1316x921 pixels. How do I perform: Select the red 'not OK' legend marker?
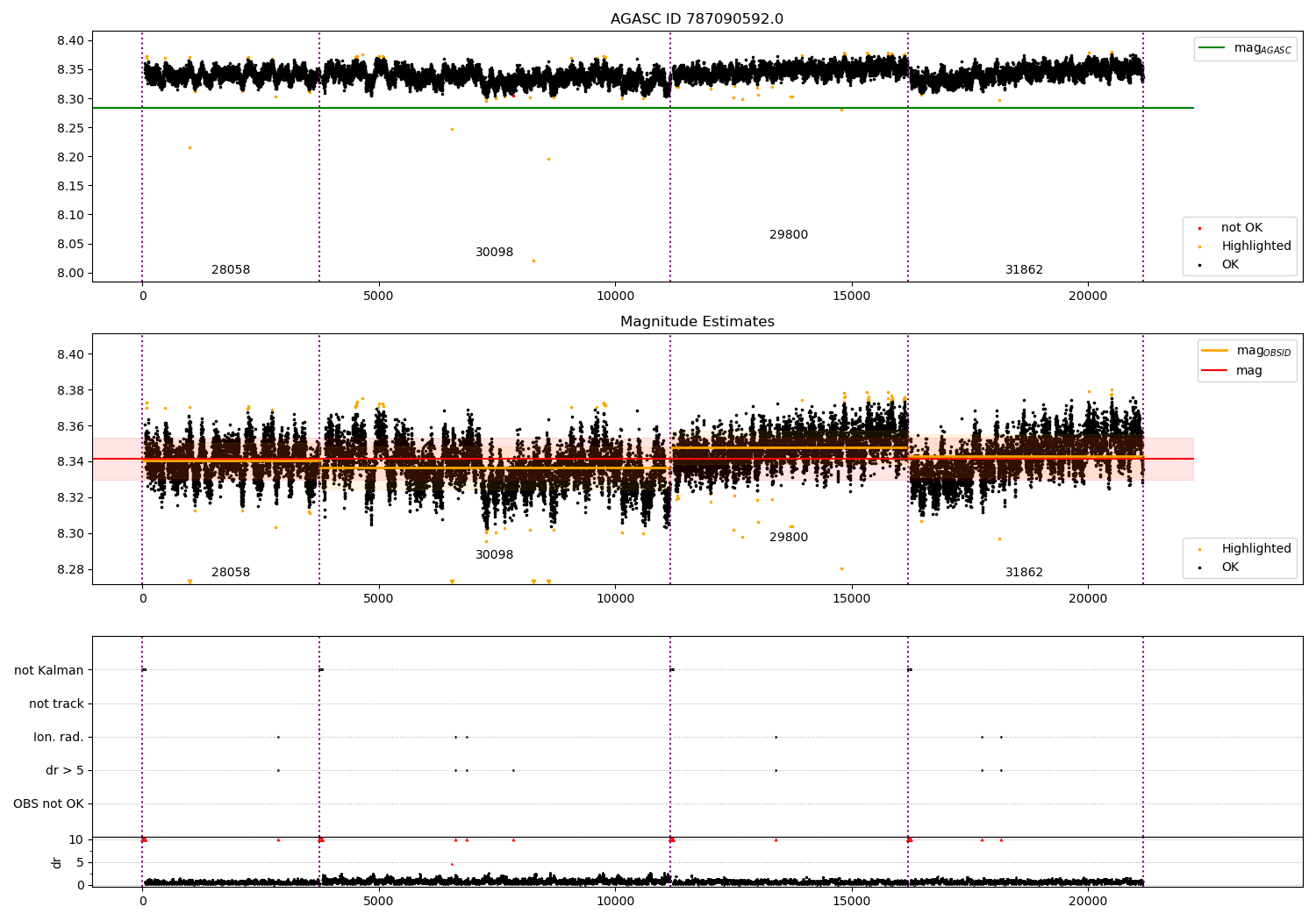[x=1199, y=228]
